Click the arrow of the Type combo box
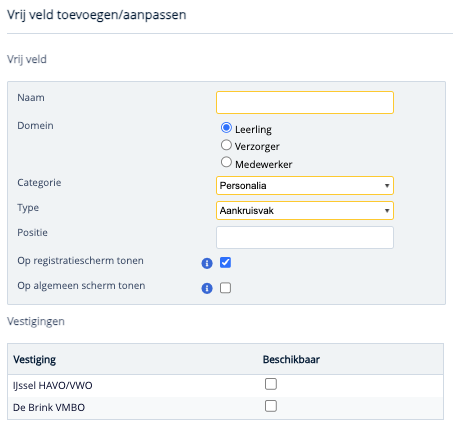This screenshot has height=430, width=453. pyautogui.click(x=387, y=211)
